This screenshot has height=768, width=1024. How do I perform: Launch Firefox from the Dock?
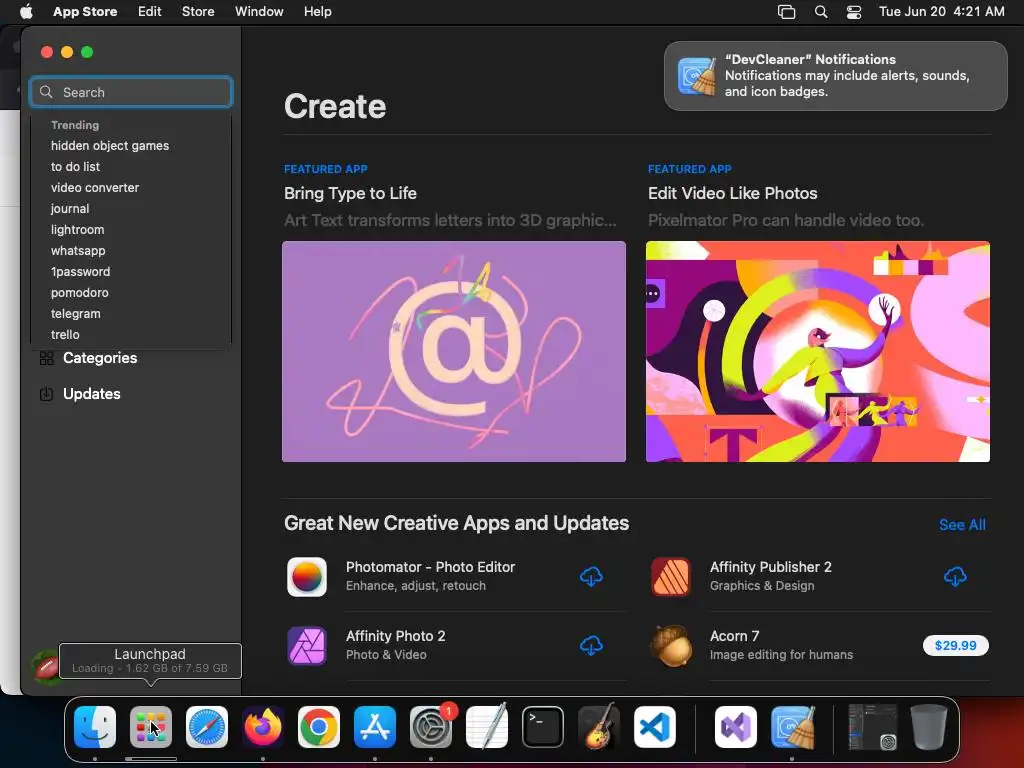(x=263, y=727)
